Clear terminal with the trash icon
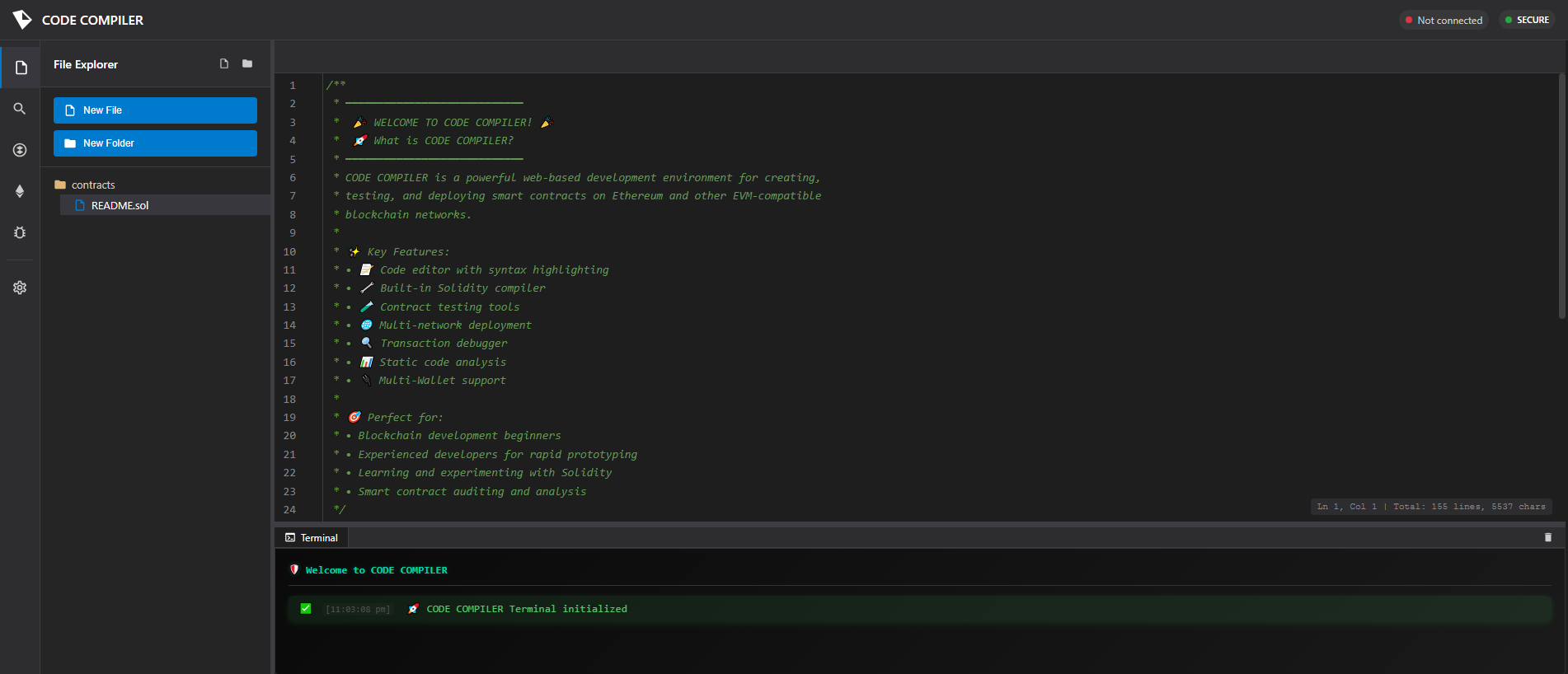The image size is (1568, 674). coord(1547,537)
